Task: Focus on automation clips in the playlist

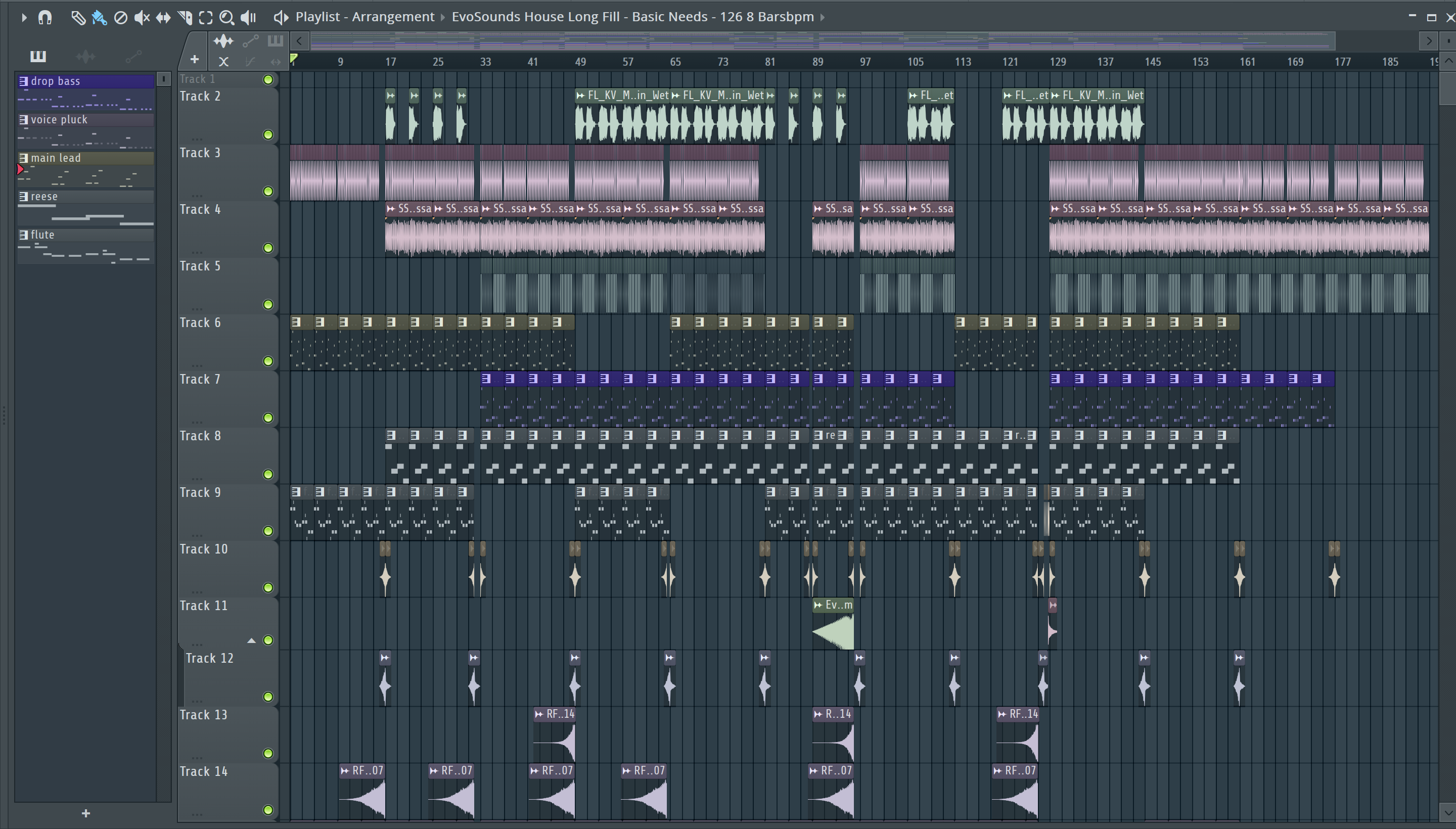Action: 251,41
